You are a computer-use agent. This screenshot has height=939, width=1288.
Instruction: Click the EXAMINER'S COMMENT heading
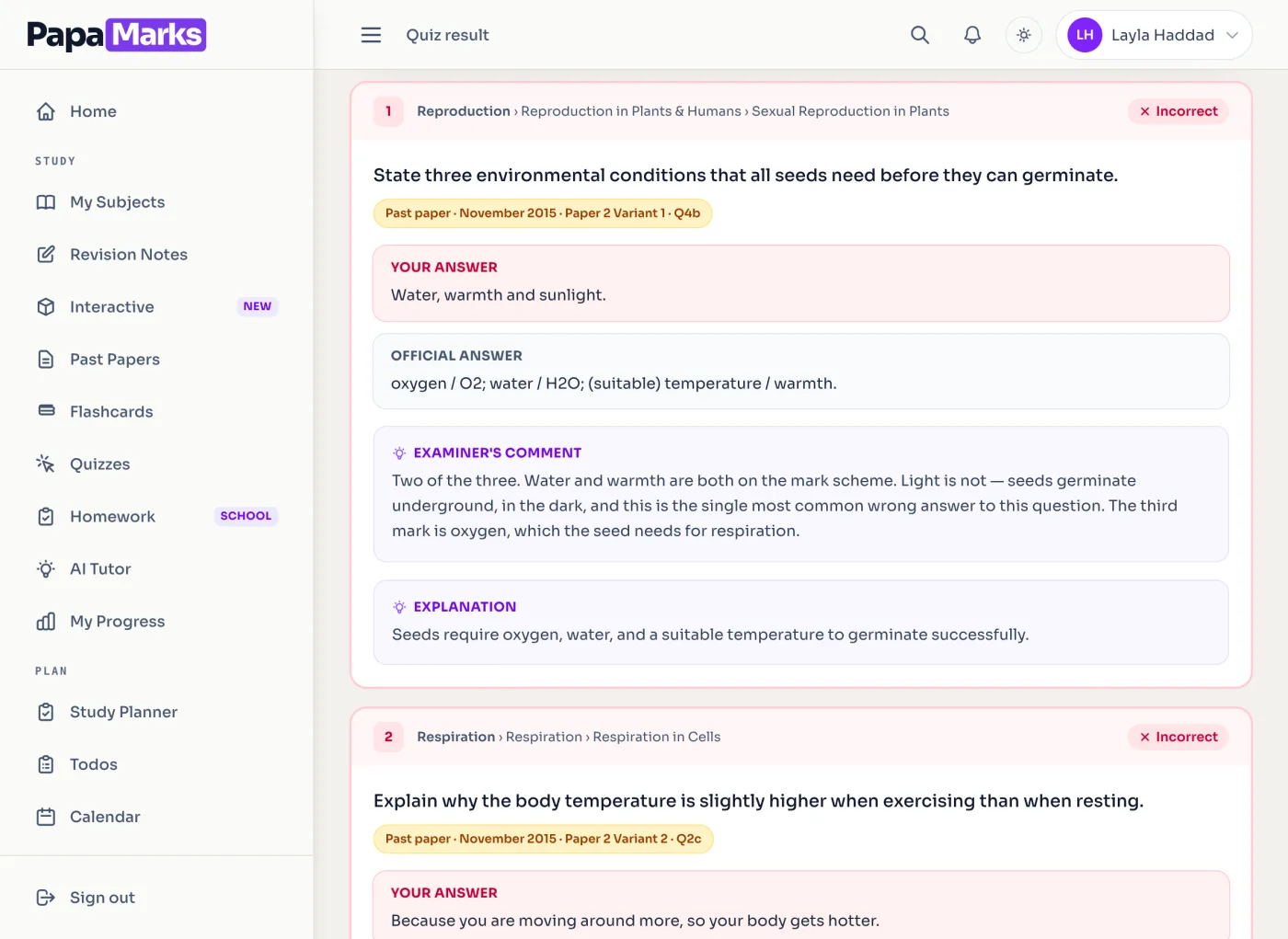click(498, 452)
